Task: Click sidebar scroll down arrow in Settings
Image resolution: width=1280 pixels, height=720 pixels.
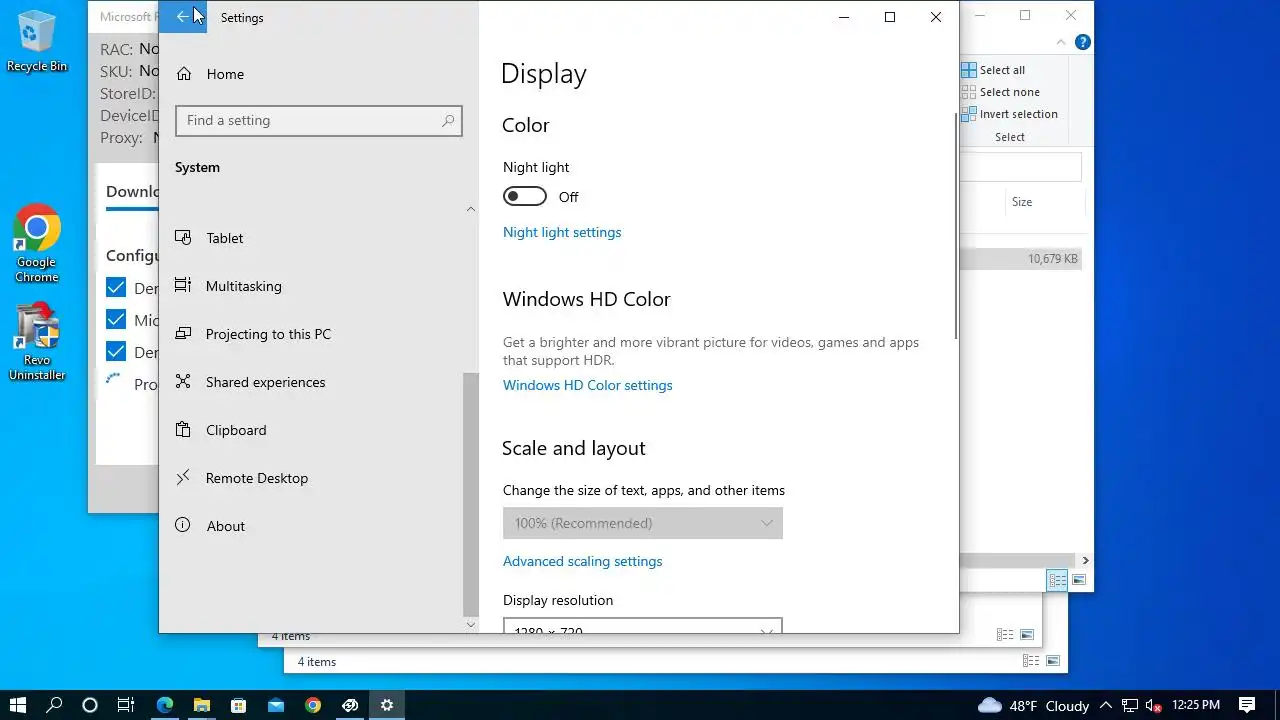Action: coord(471,624)
